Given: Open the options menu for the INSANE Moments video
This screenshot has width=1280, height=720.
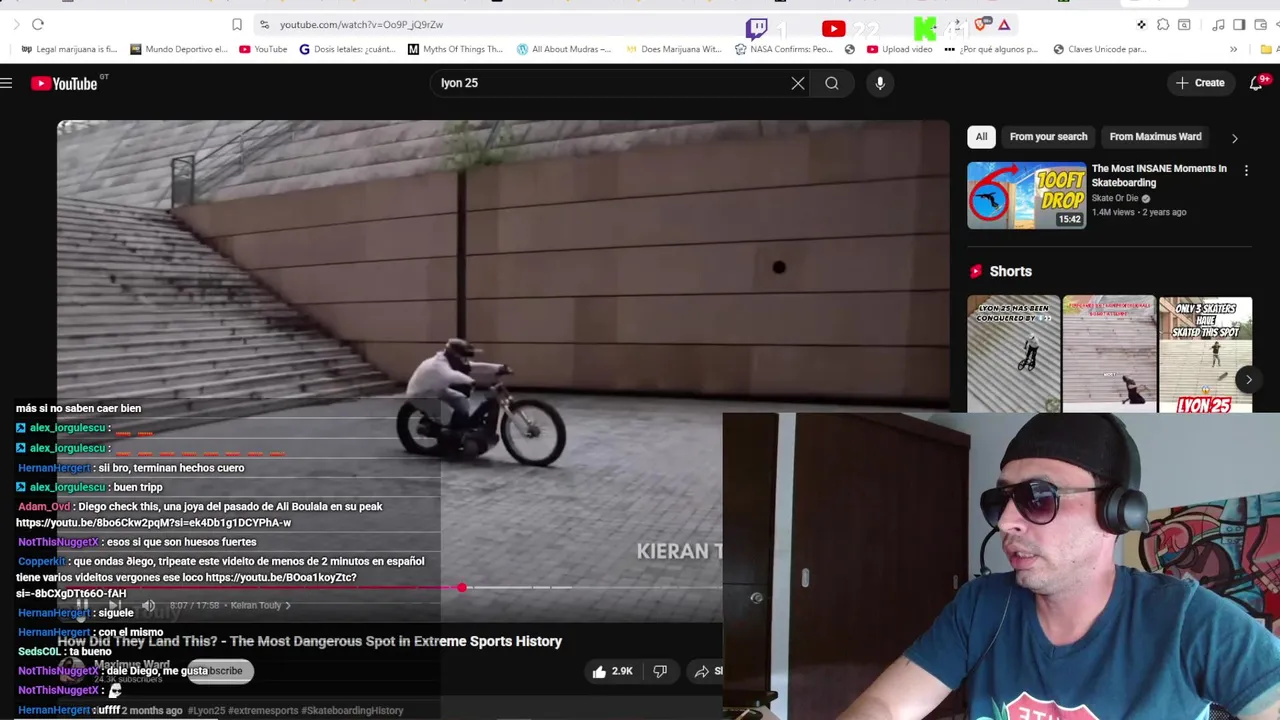Looking at the screenshot, I should point(1246,171).
